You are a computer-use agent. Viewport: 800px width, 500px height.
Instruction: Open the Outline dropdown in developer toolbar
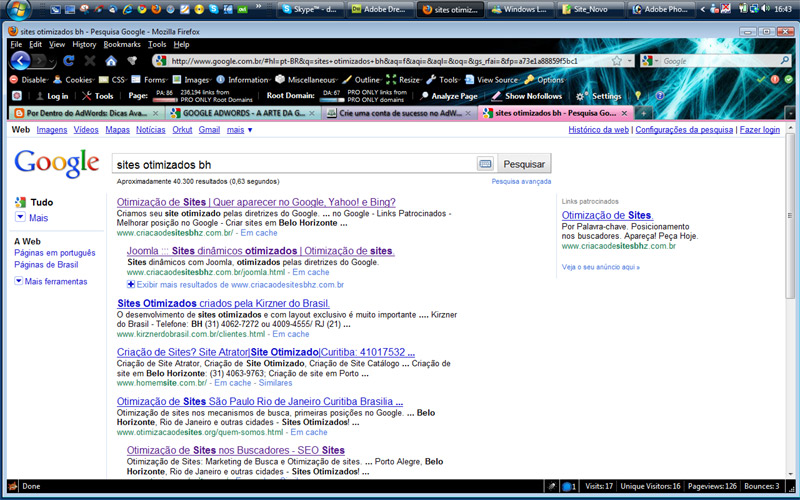363,80
